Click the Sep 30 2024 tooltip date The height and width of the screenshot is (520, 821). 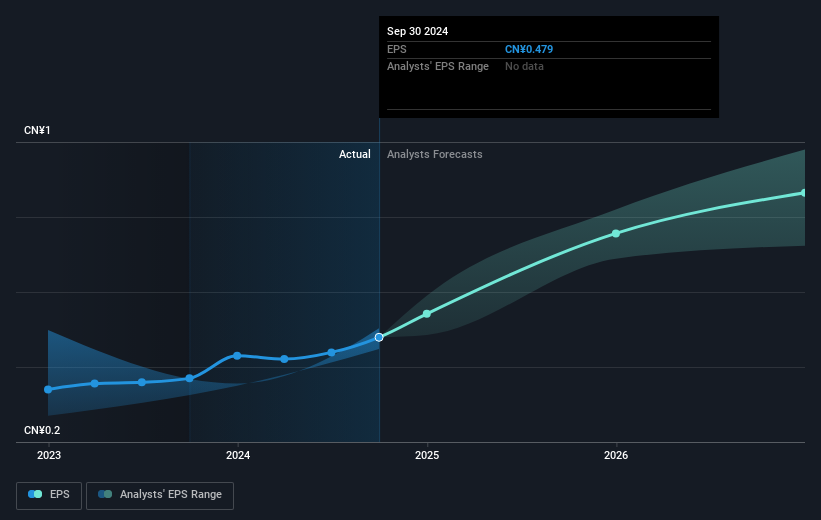(417, 31)
